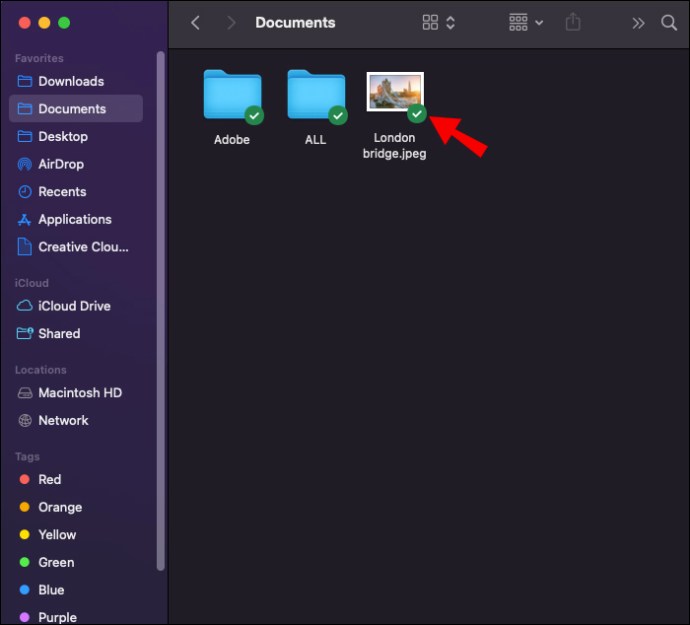The width and height of the screenshot is (690, 625).
Task: Click the iCloud Drive cloud icon
Action: [25, 305]
